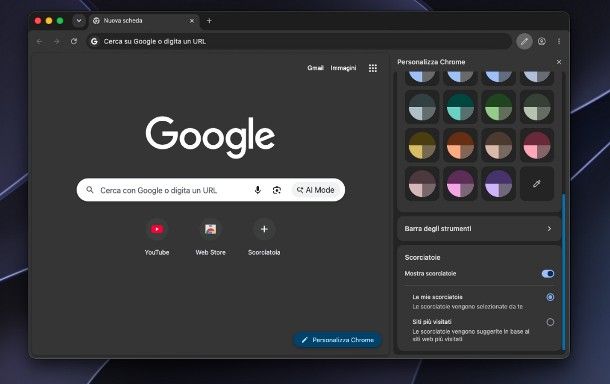Select the brown beige color swatch
Image resolution: width=610 pixels, height=384 pixels.
click(x=498, y=145)
